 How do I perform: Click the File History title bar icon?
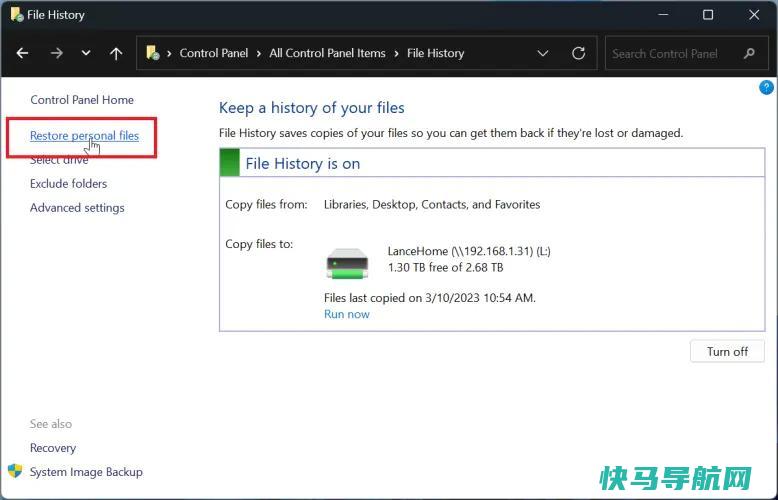pos(16,14)
